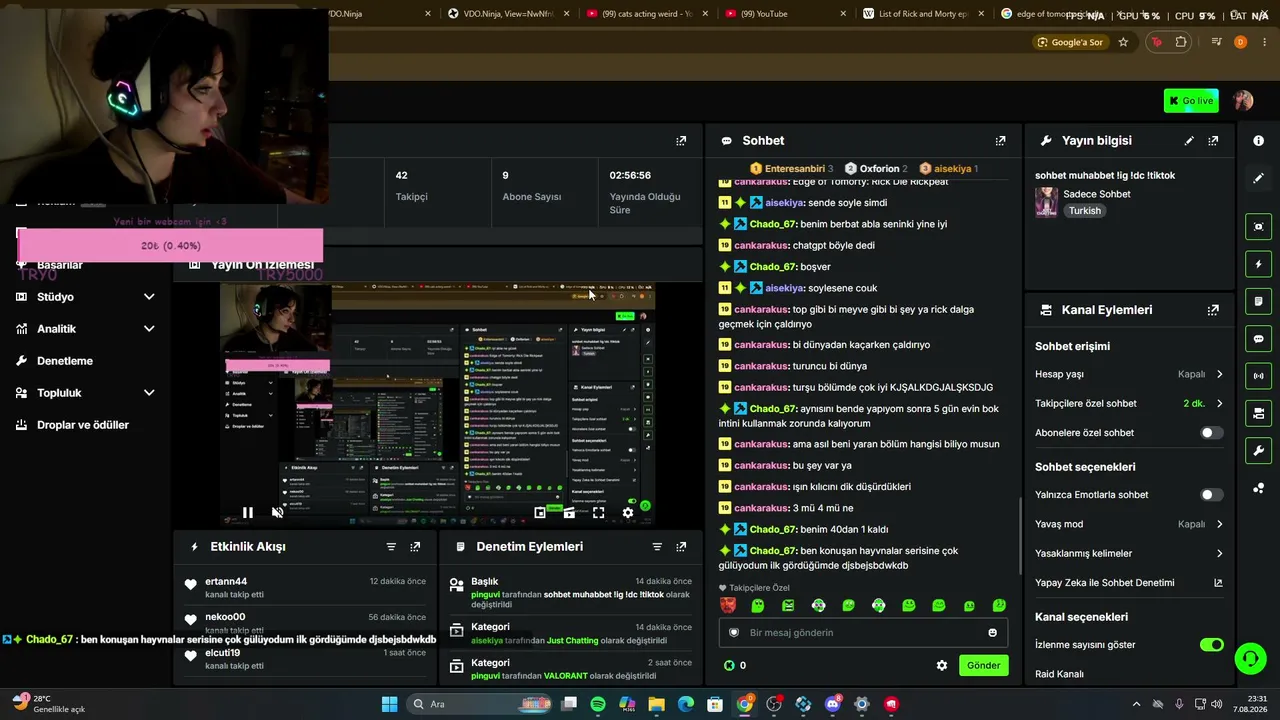This screenshot has width=1280, height=720.
Task: Open Spotify from the taskbar
Action: click(598, 704)
